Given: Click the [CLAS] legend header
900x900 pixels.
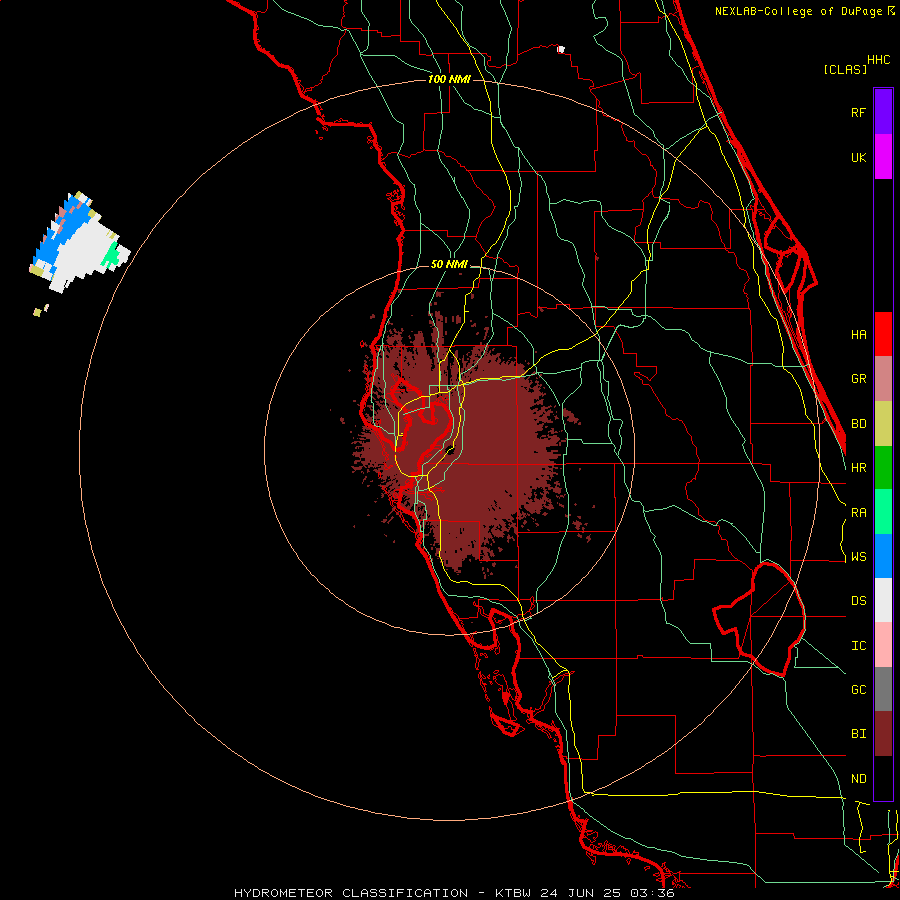Looking at the screenshot, I should click(845, 69).
